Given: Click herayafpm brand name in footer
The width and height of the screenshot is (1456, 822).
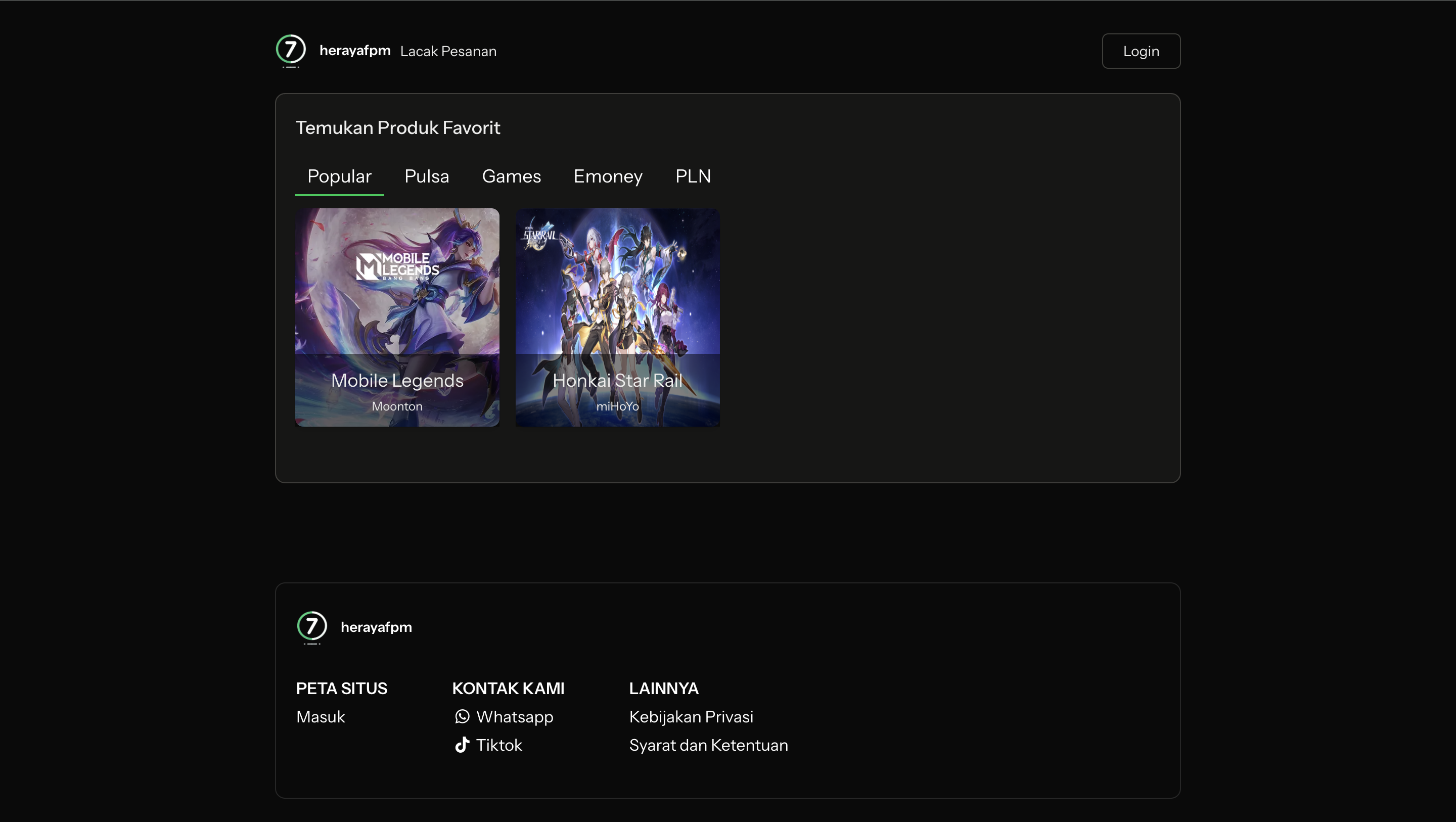Looking at the screenshot, I should tap(376, 627).
